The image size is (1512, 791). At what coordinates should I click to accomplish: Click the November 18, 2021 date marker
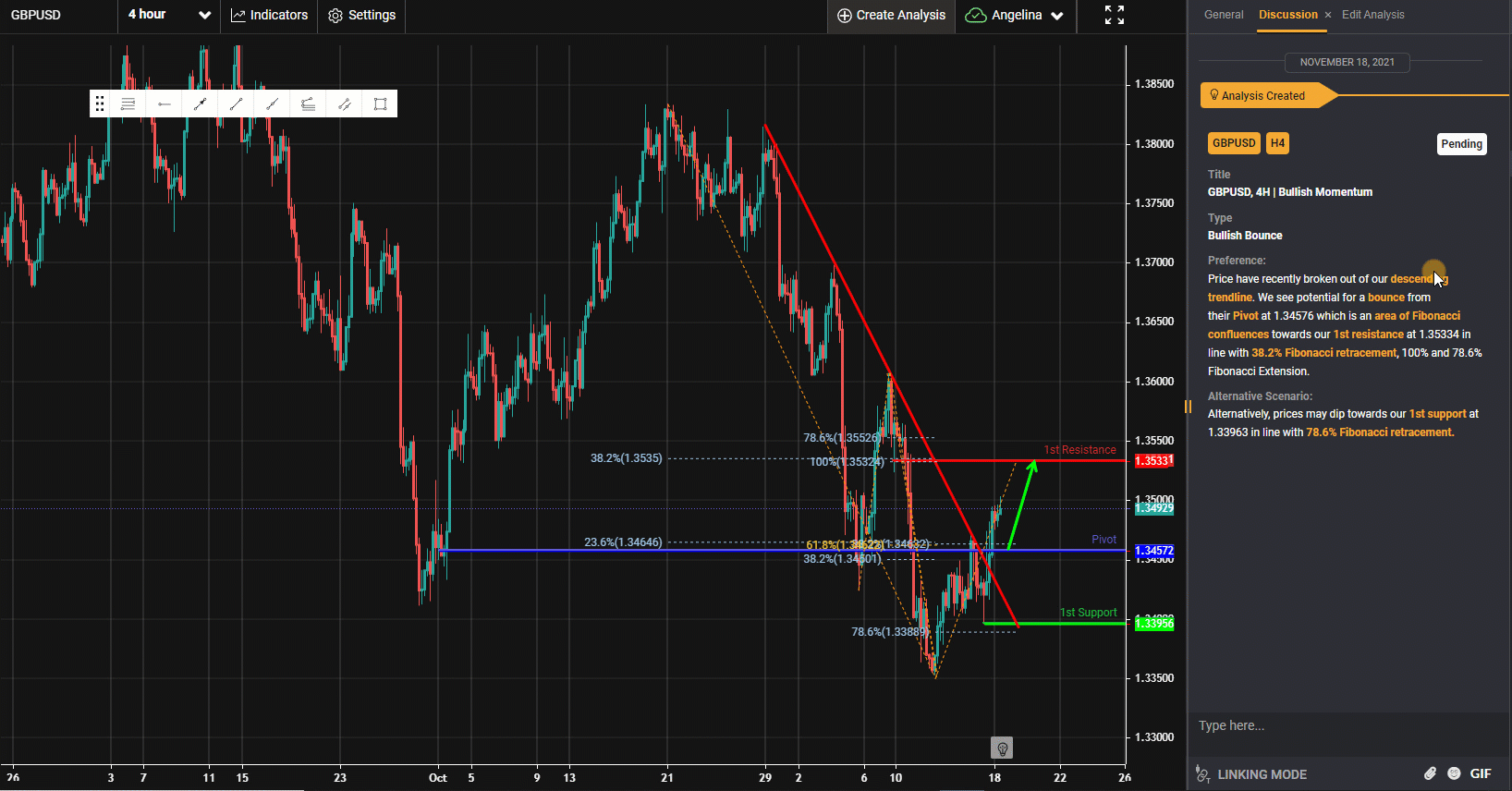1347,62
